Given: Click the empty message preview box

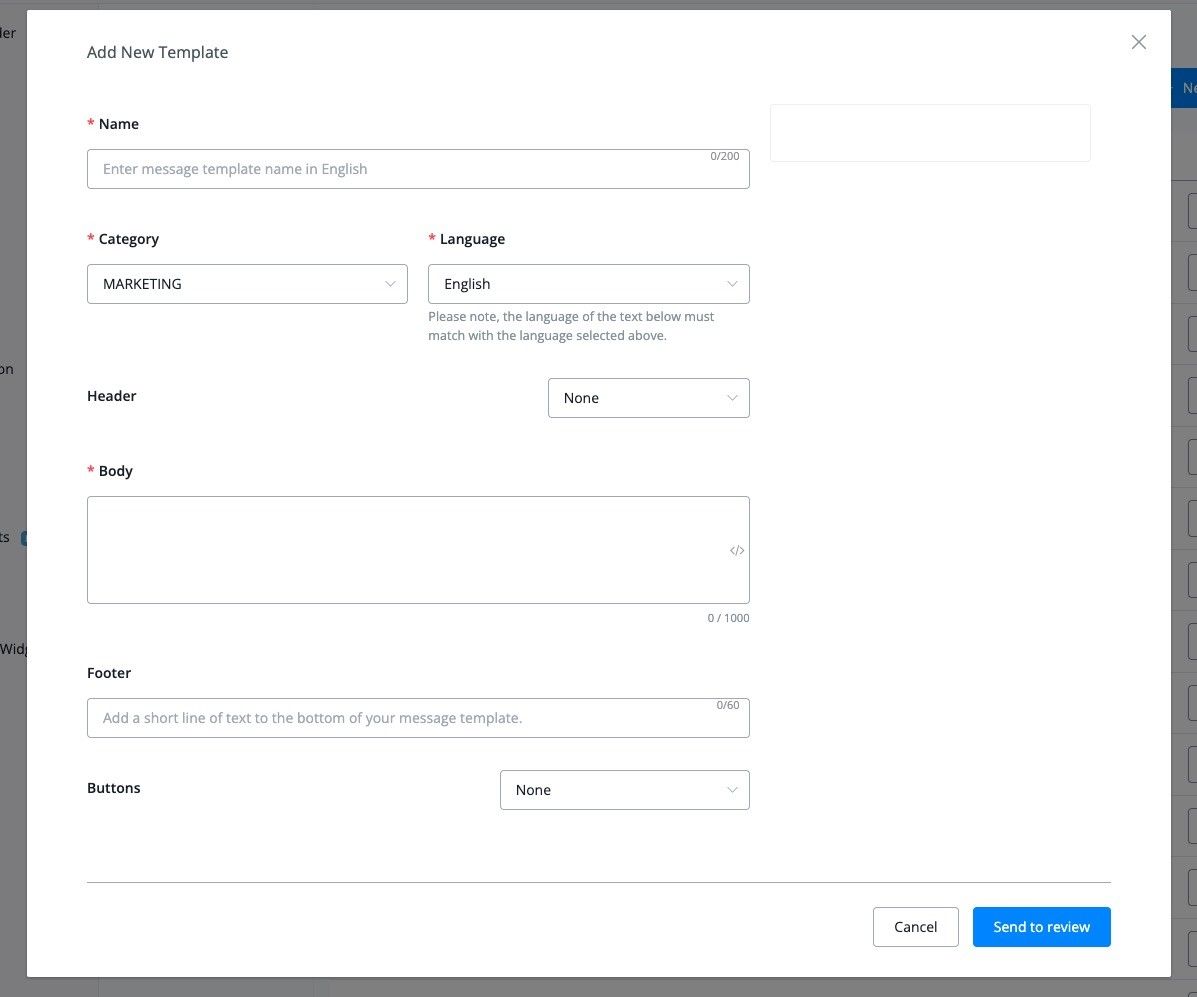Looking at the screenshot, I should click(x=929, y=133).
